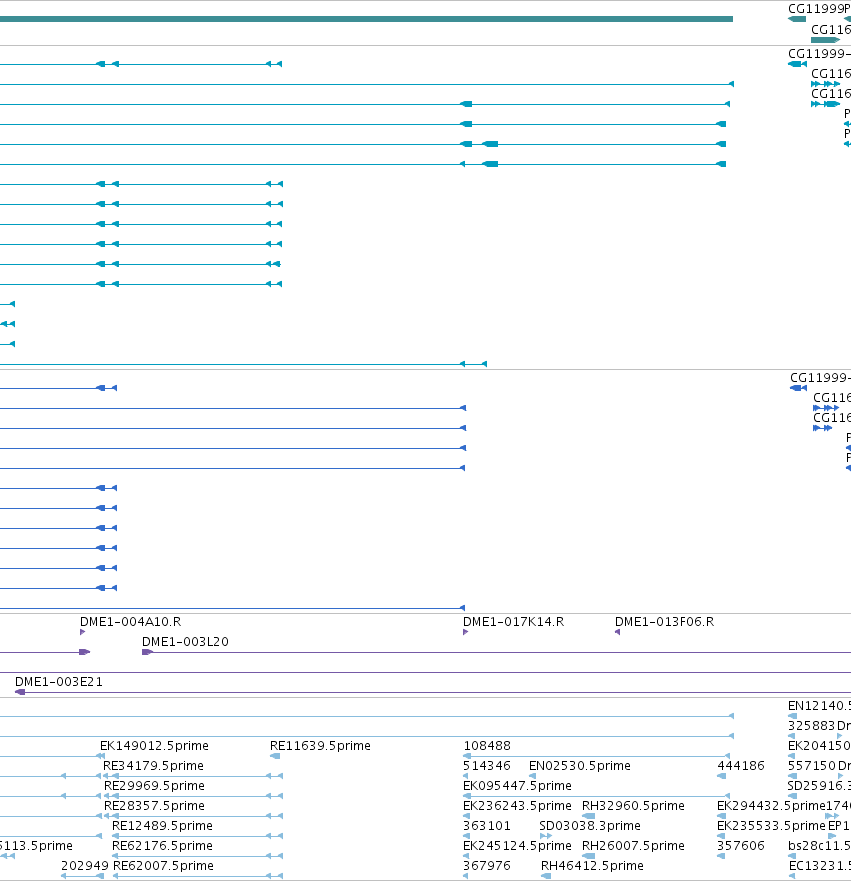Open the RE34179.5prime EST label

point(153,766)
